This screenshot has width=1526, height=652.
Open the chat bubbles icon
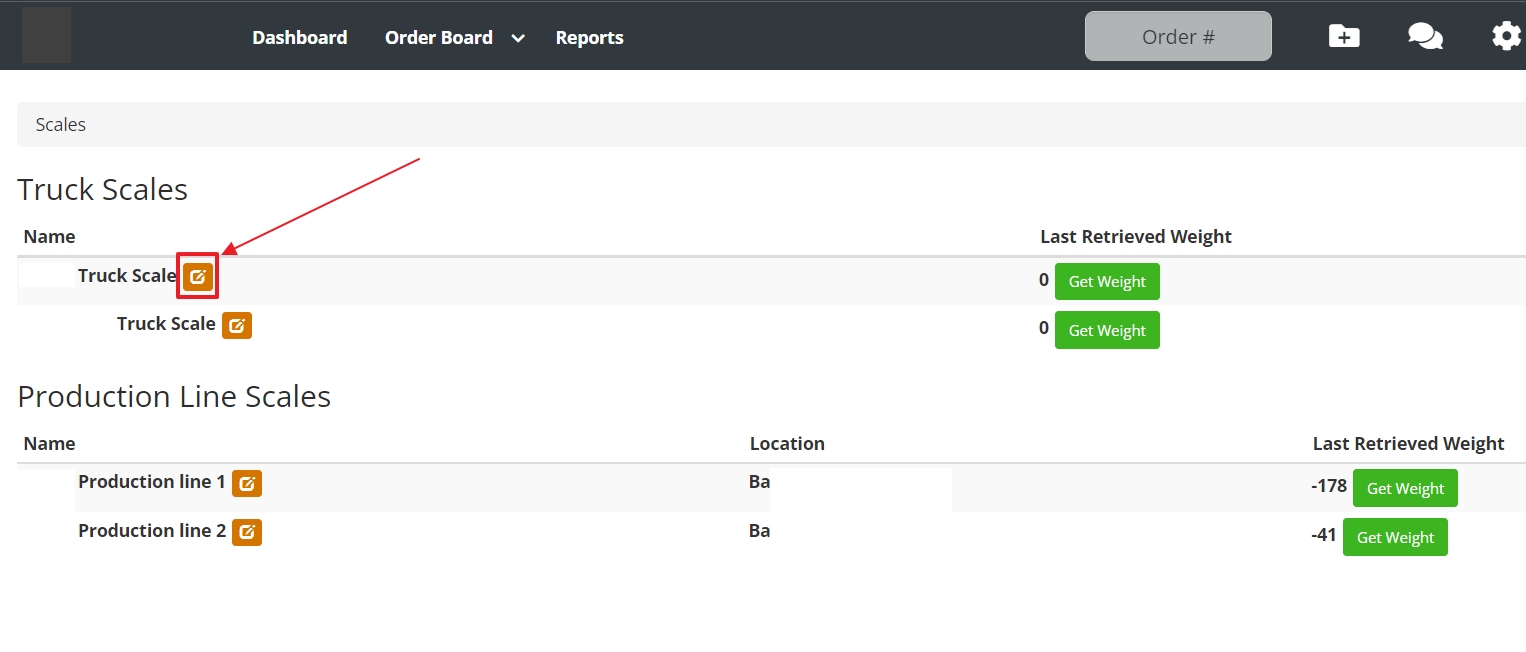click(1424, 37)
